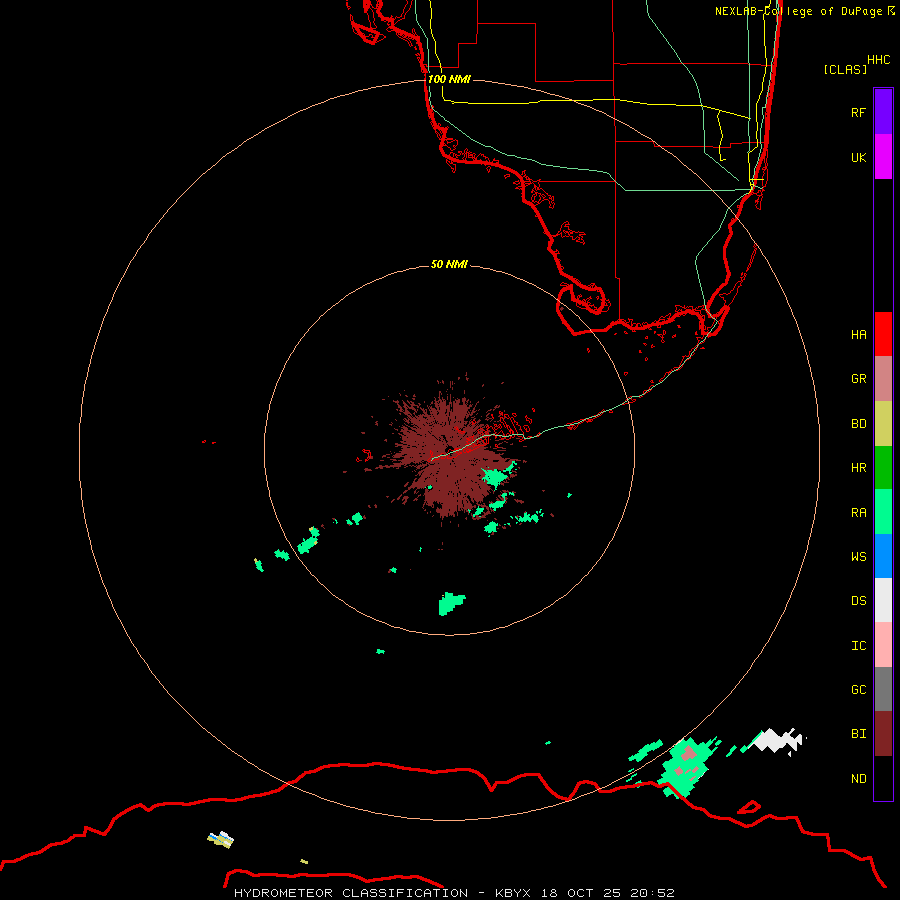This screenshot has height=900, width=900.
Task: Click the HR legend label
Action: pyautogui.click(x=858, y=468)
